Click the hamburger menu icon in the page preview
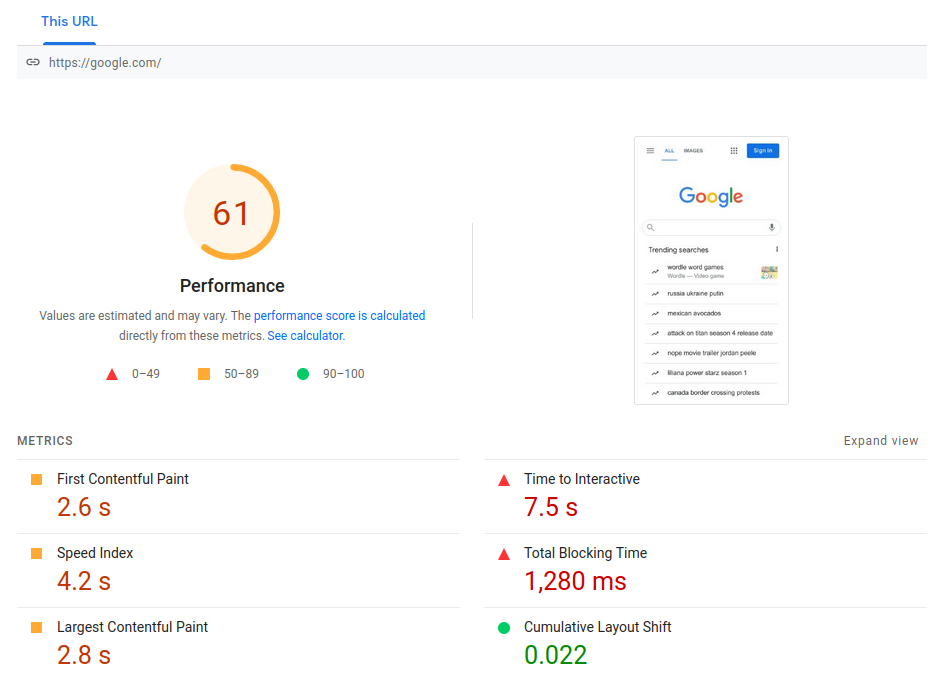Image resolution: width=937 pixels, height=678 pixels. click(x=650, y=151)
